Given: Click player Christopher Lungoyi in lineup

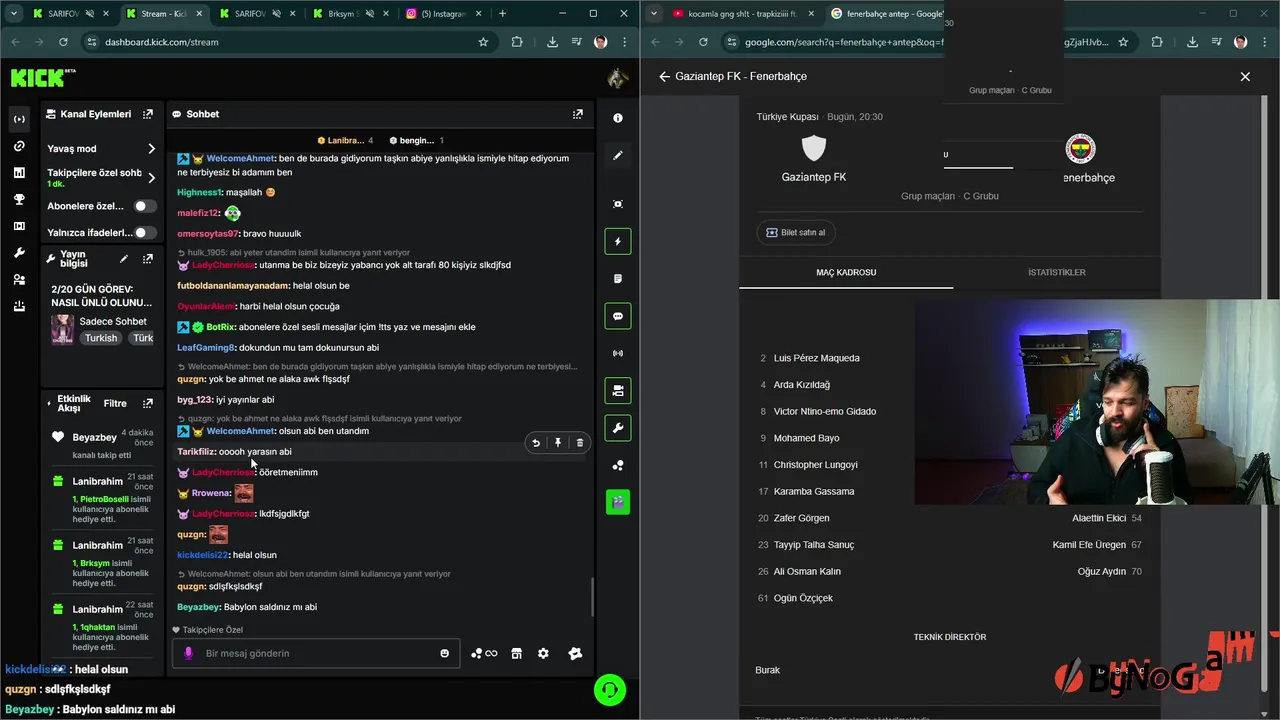Looking at the screenshot, I should pyautogui.click(x=815, y=465).
